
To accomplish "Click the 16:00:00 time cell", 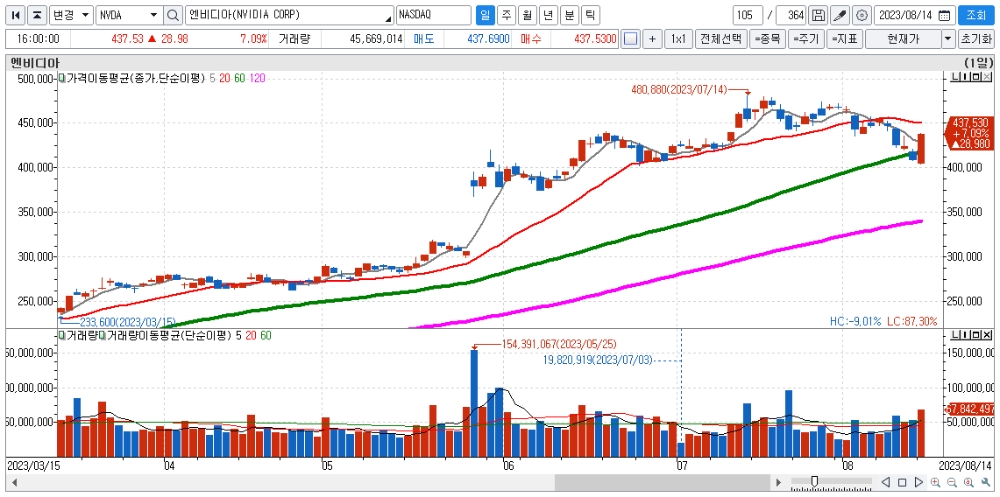I will [38, 40].
